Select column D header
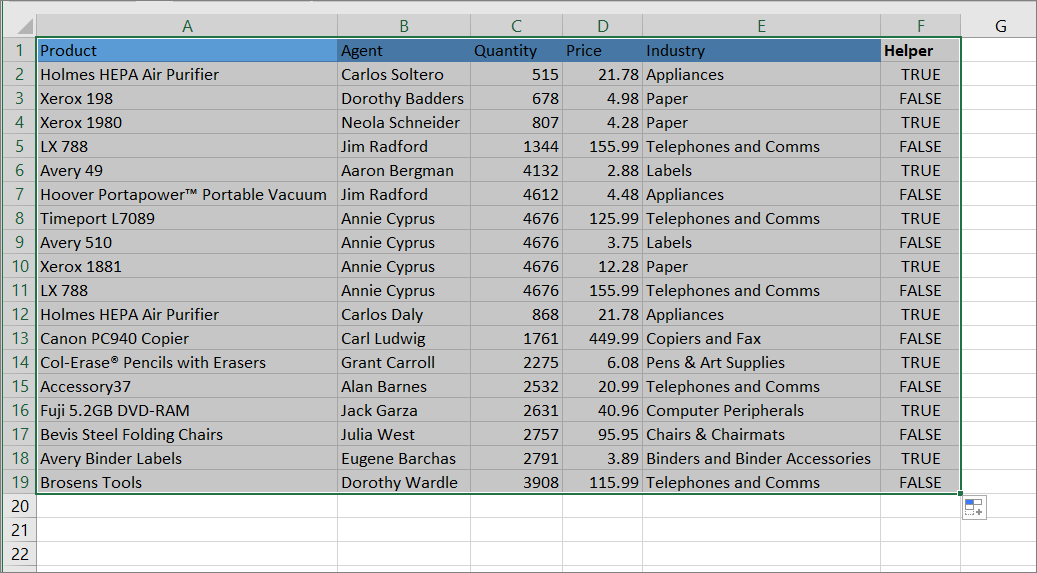The image size is (1037, 573). click(x=602, y=26)
